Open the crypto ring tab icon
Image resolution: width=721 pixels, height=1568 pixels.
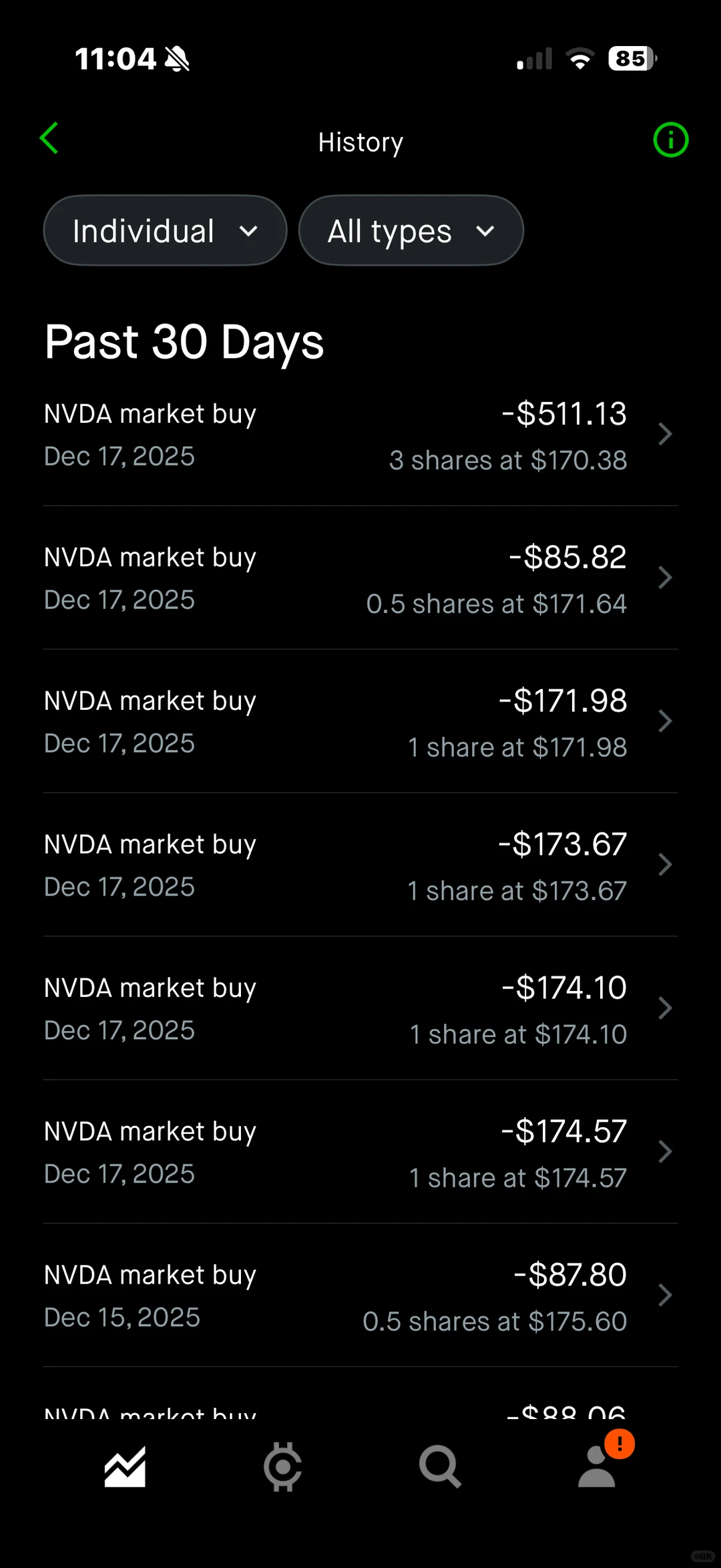282,1467
